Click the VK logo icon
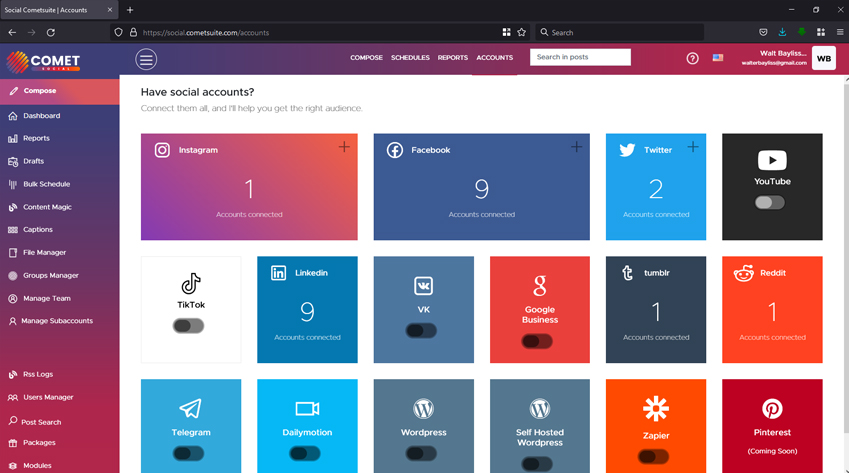 (x=423, y=286)
